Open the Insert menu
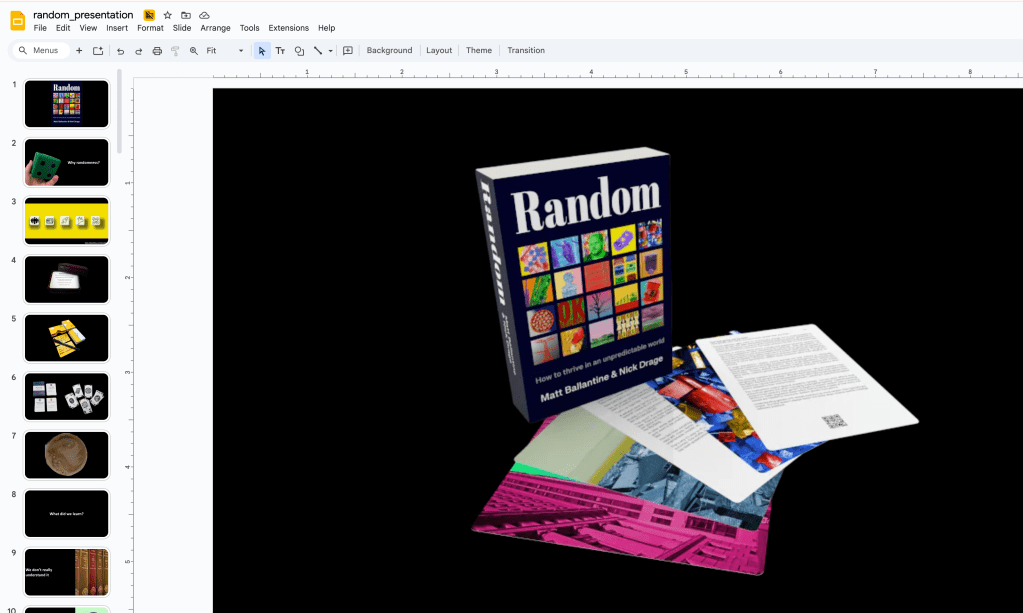 [117, 28]
